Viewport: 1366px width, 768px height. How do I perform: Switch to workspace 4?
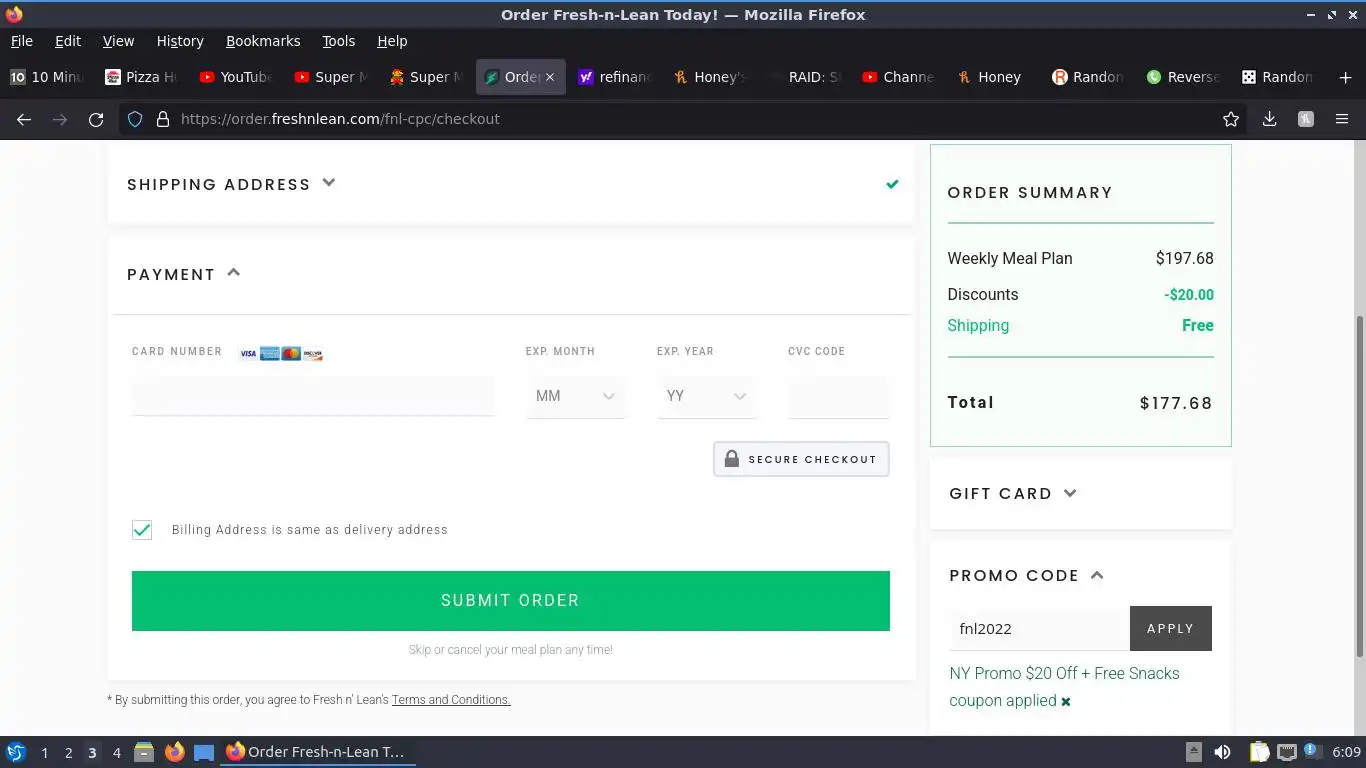(x=116, y=753)
